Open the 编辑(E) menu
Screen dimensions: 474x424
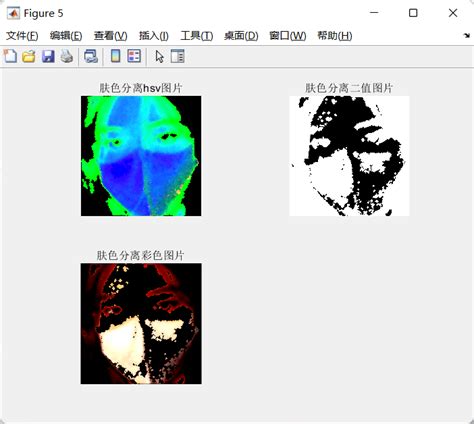click(x=66, y=36)
